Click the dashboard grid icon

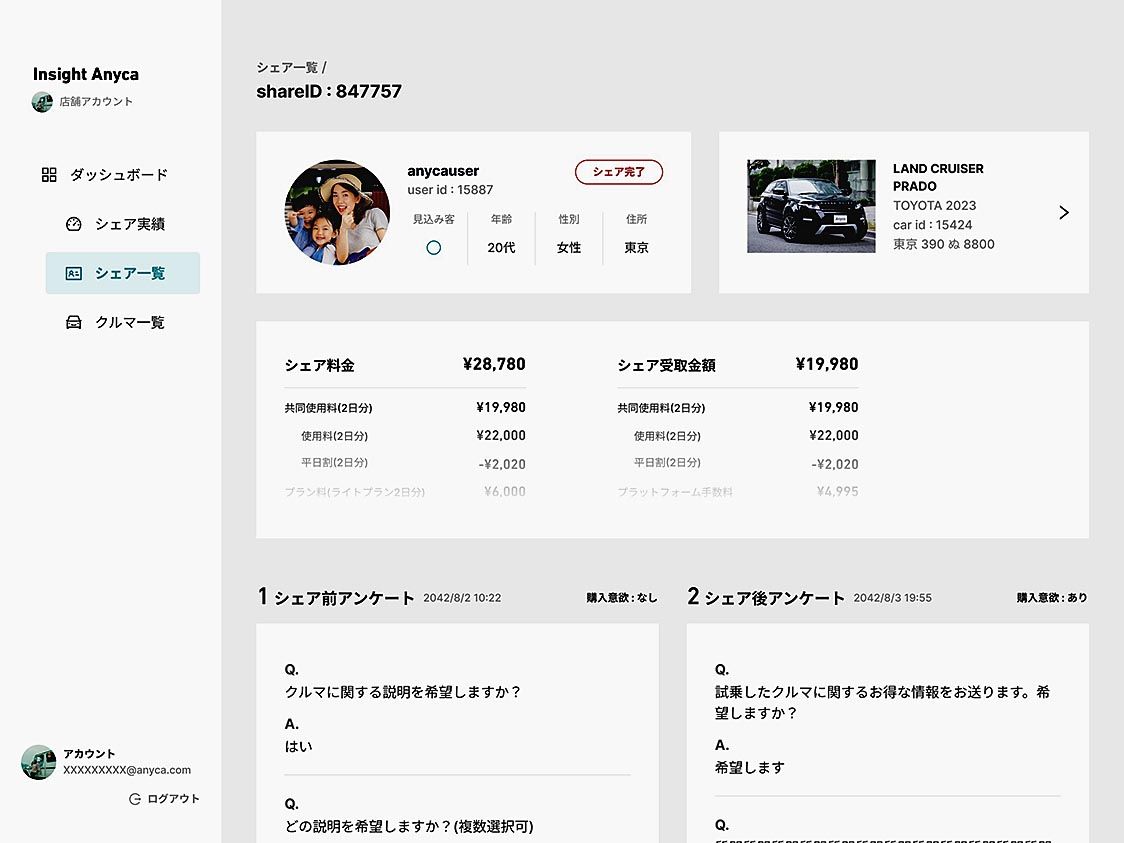click(49, 175)
